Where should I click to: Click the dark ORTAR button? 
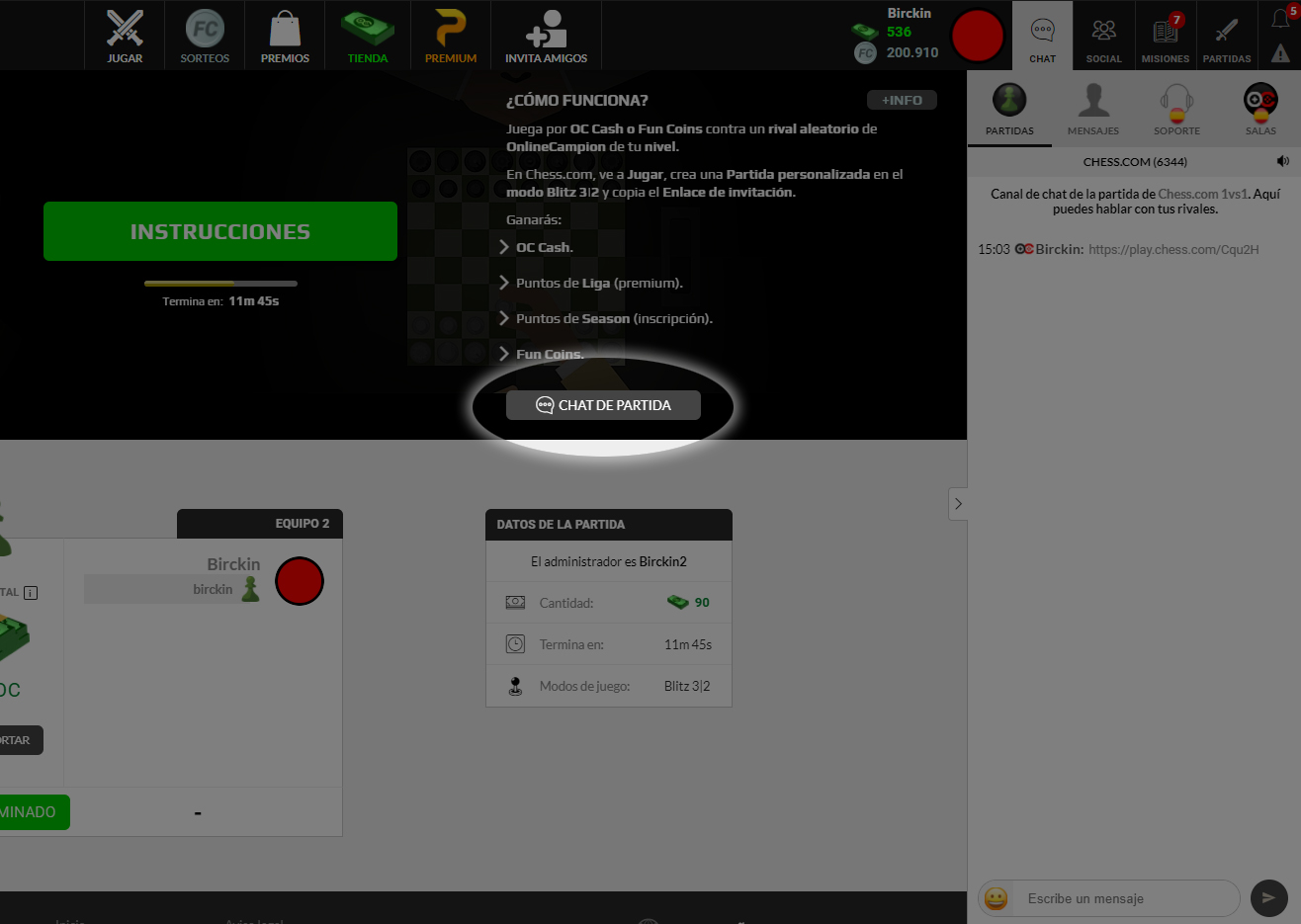click(x=21, y=740)
